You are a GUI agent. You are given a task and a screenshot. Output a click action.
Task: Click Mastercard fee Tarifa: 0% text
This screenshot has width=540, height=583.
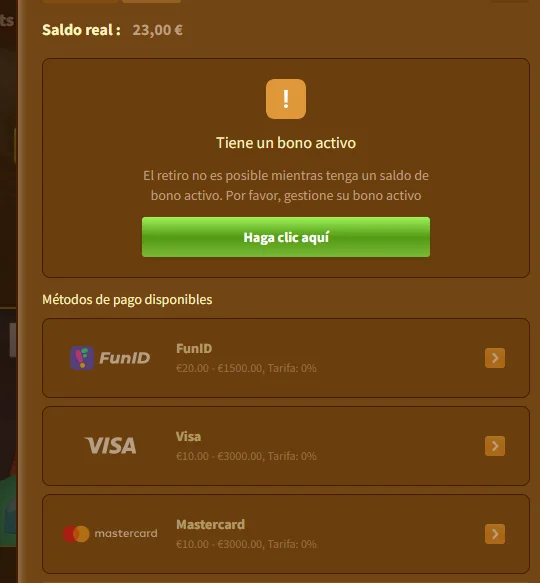pyautogui.click(x=292, y=544)
